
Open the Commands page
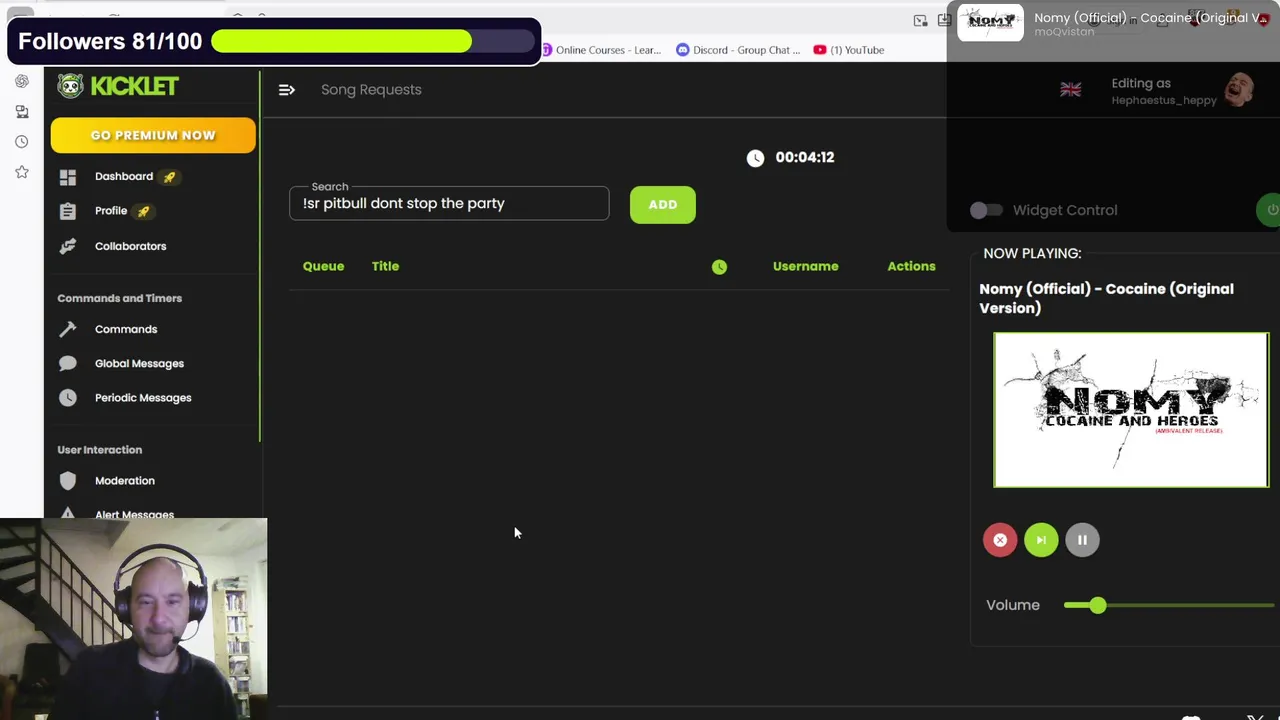pos(126,329)
